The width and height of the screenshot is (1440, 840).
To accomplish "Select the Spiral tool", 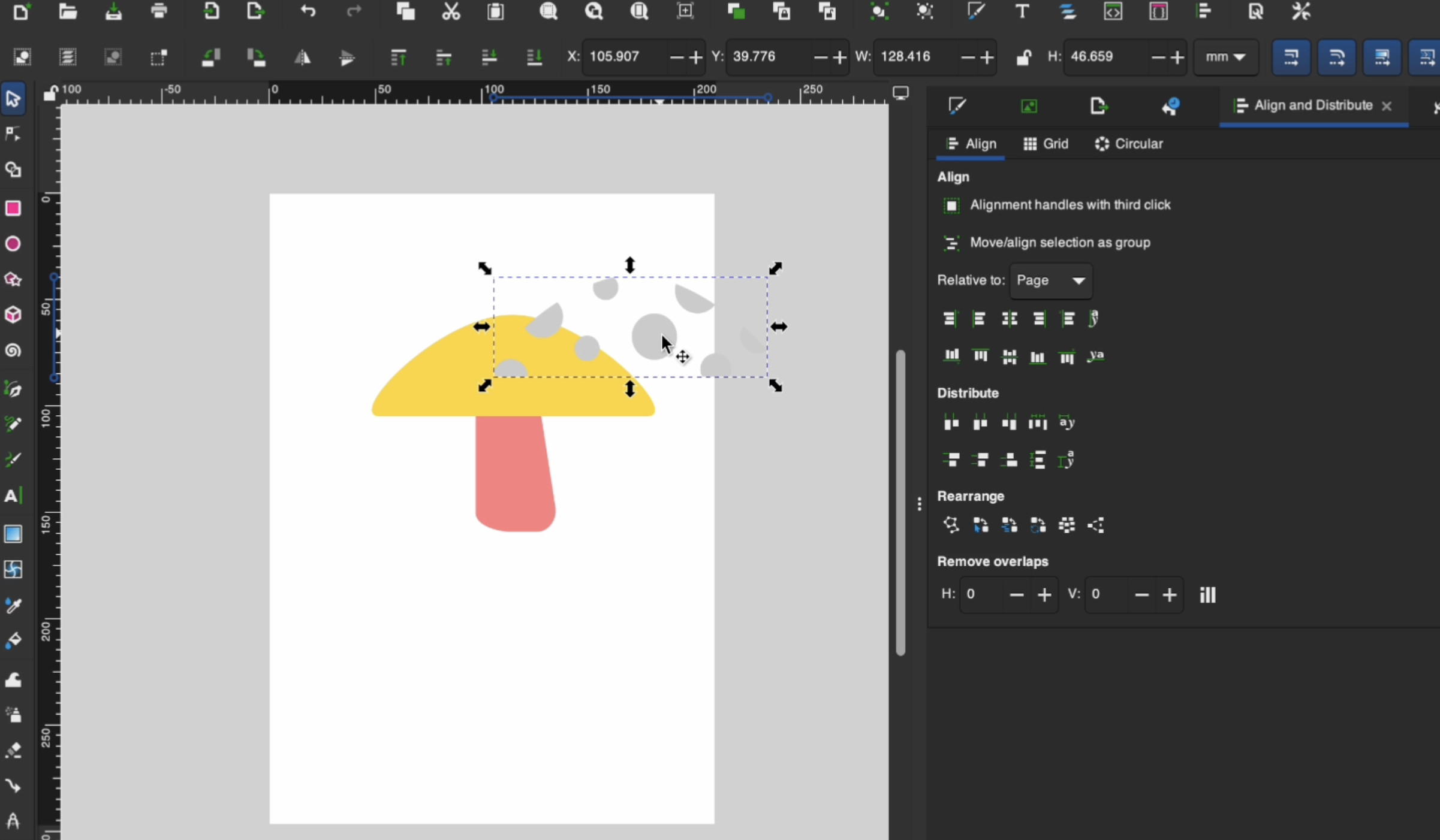I will 13,351.
